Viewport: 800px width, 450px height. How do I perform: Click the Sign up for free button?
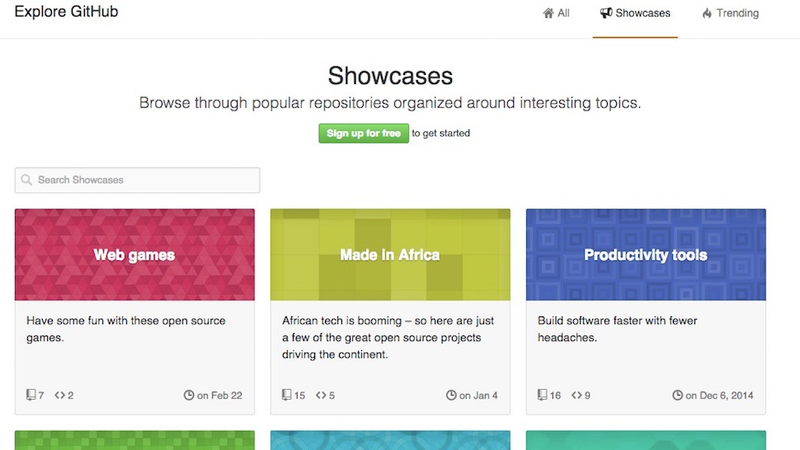364,133
